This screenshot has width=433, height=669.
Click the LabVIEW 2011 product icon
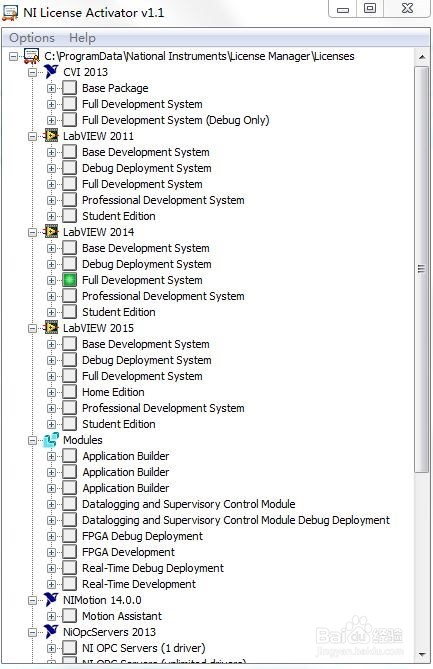[x=51, y=136]
